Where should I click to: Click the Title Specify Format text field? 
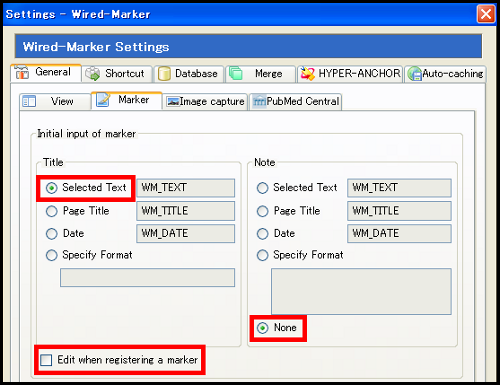(147, 277)
